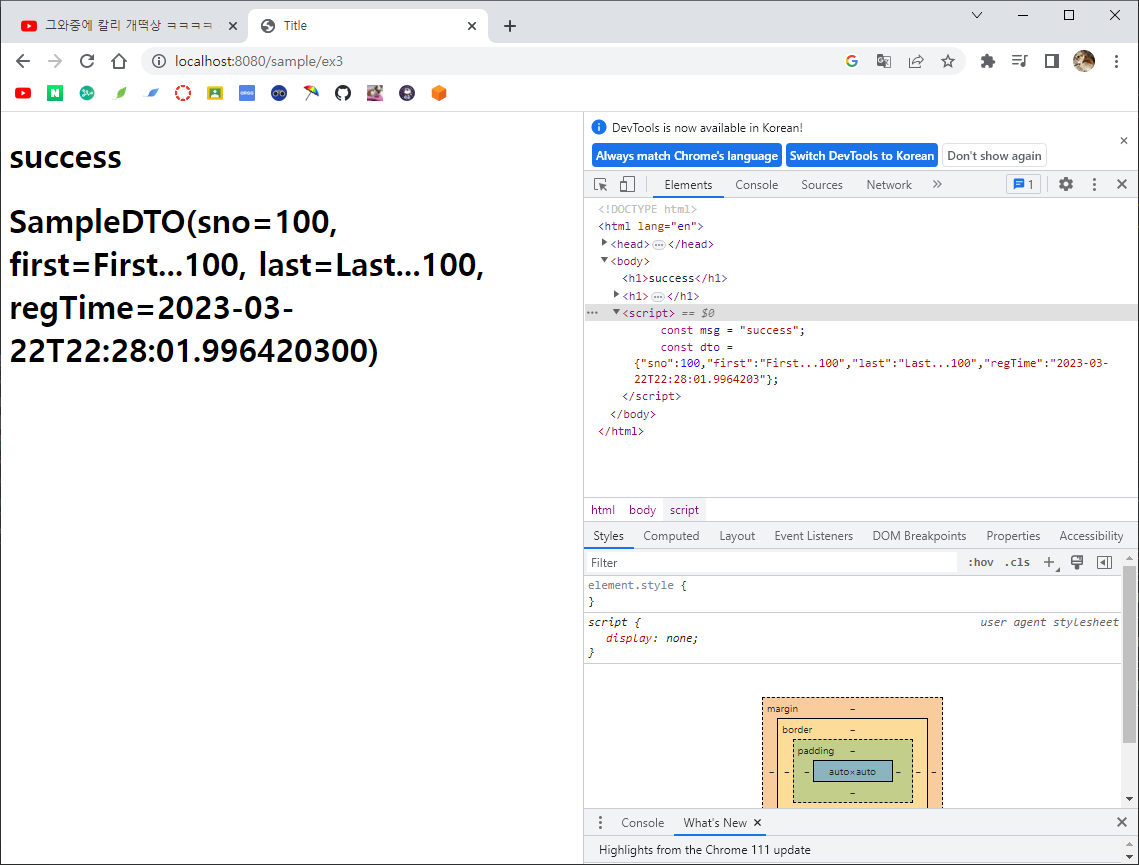The image size is (1139, 865).
Task: Open the DOM Breakpoints tab
Action: point(919,536)
